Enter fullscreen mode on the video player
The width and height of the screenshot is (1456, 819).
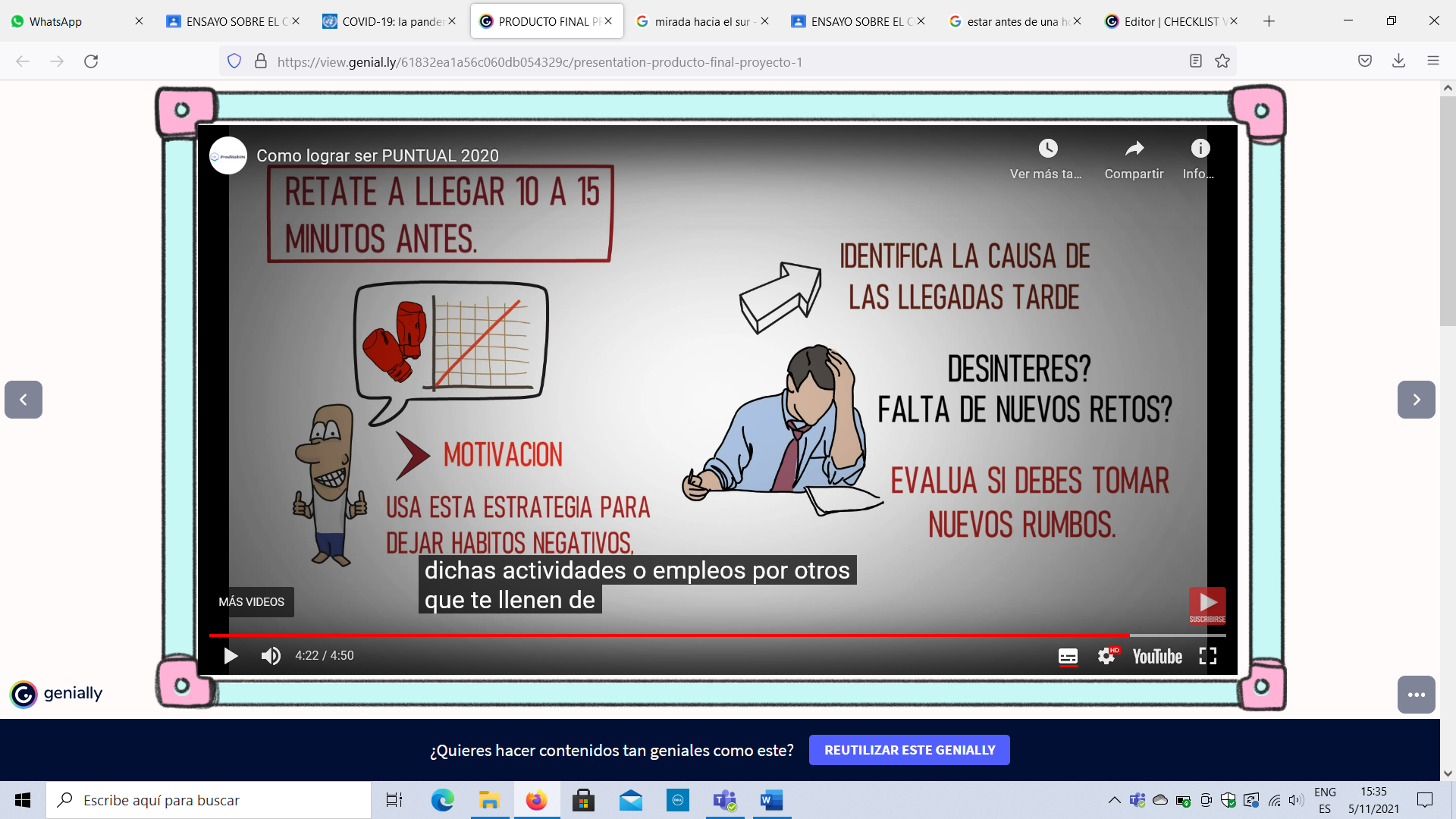pyautogui.click(x=1208, y=656)
